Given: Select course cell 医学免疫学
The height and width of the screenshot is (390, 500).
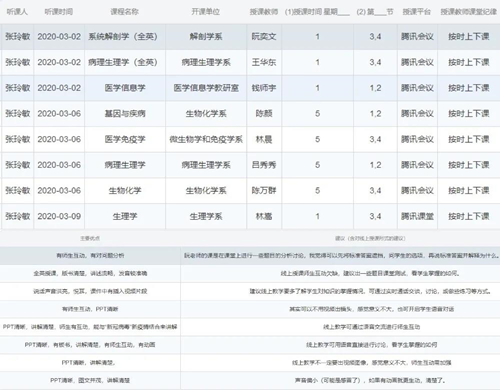Looking at the screenshot, I should click(x=125, y=139).
